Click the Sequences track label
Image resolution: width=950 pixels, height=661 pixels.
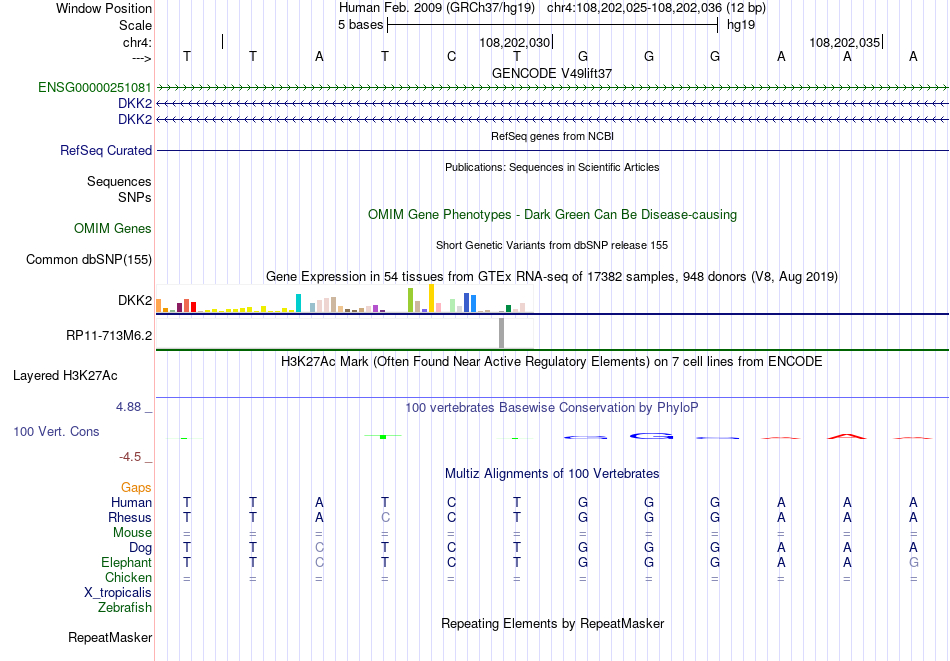tap(119, 182)
